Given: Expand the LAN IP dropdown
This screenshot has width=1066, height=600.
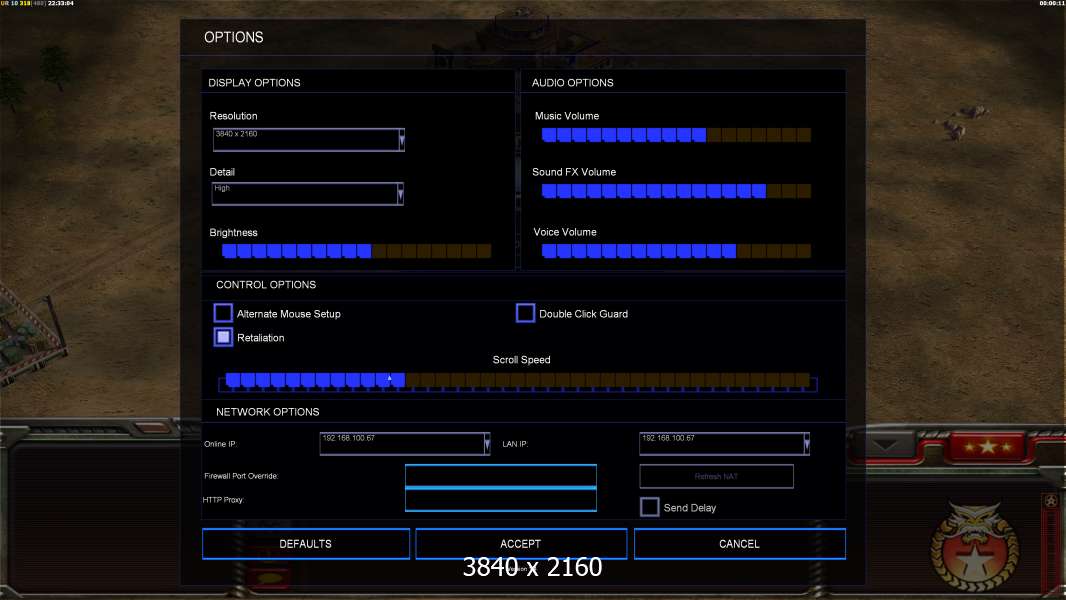Looking at the screenshot, I should (x=806, y=444).
